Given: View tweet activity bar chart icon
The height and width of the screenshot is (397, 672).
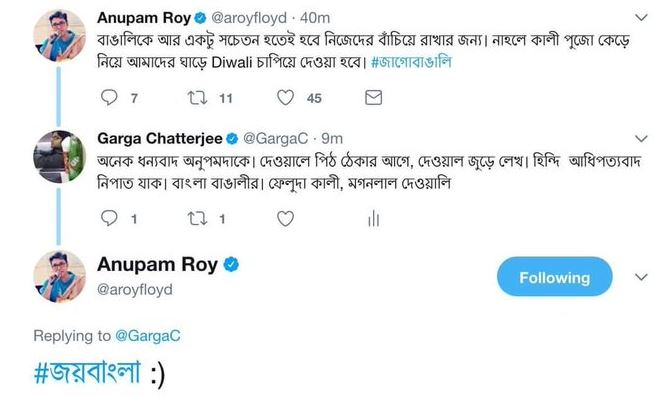Looking at the screenshot, I should click(x=373, y=218).
